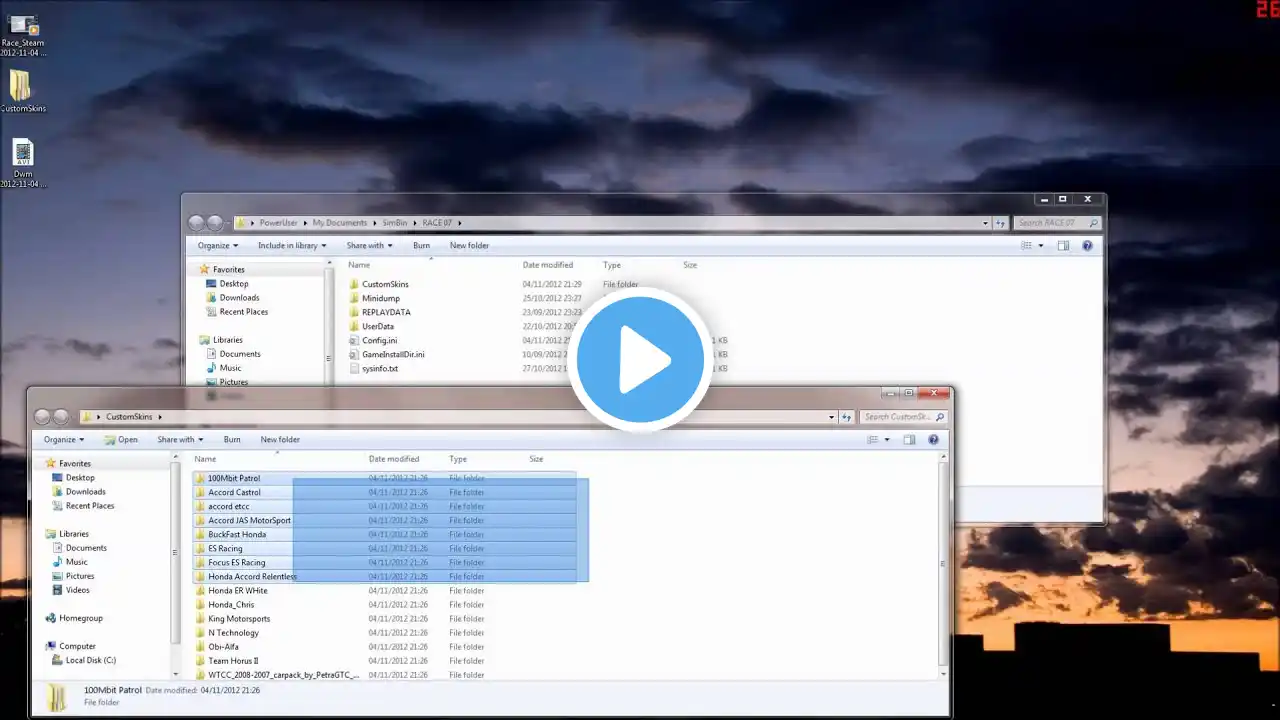
Task: Open view options dropdown arrow in CustomSkins window
Action: 886,439
